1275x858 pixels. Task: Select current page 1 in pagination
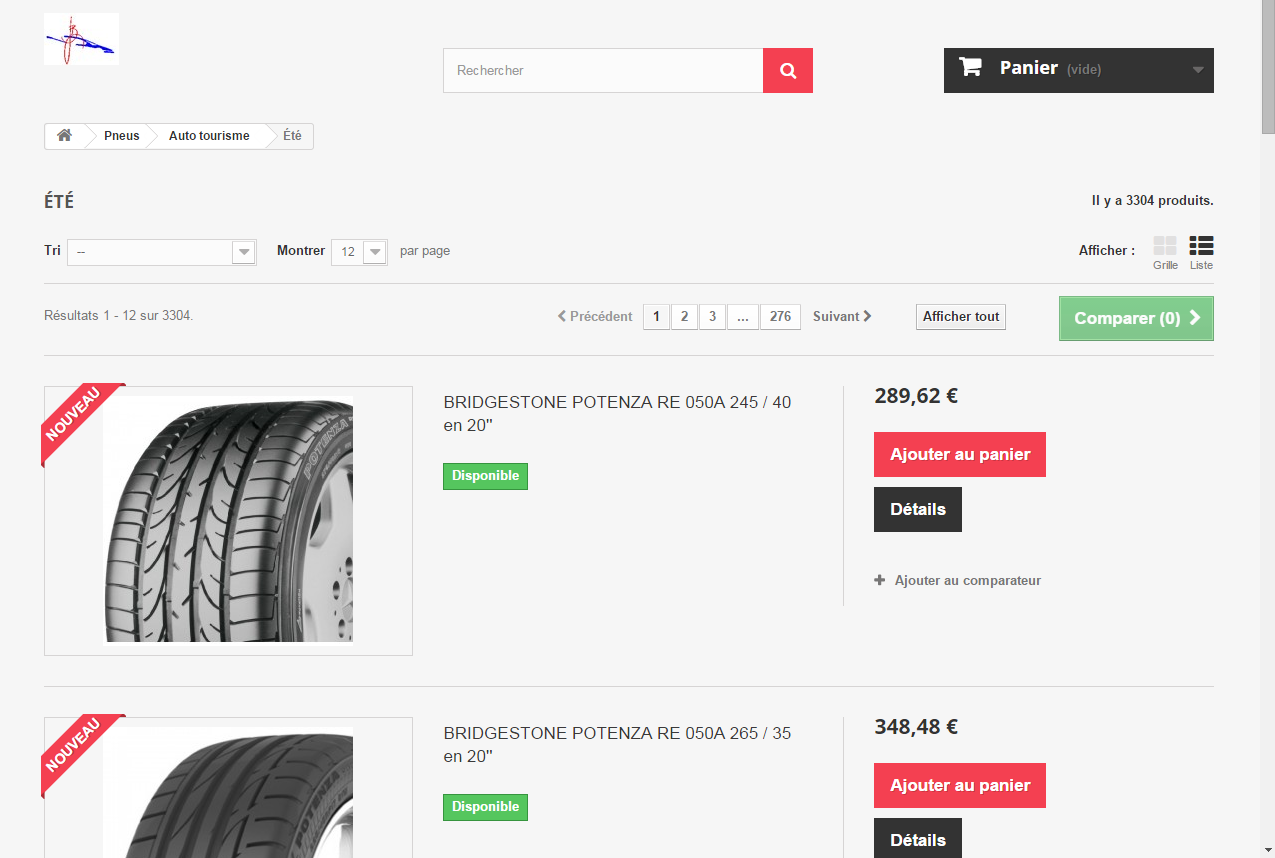[x=656, y=317]
